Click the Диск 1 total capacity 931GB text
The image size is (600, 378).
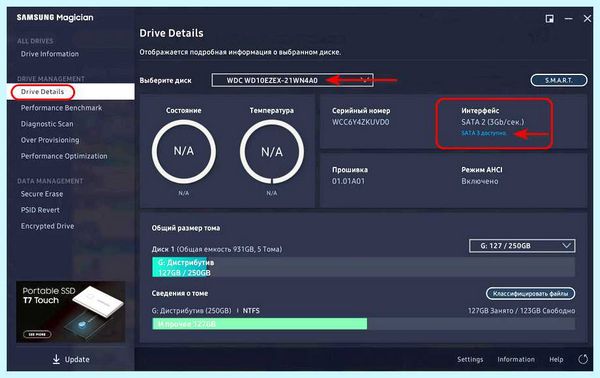click(217, 249)
